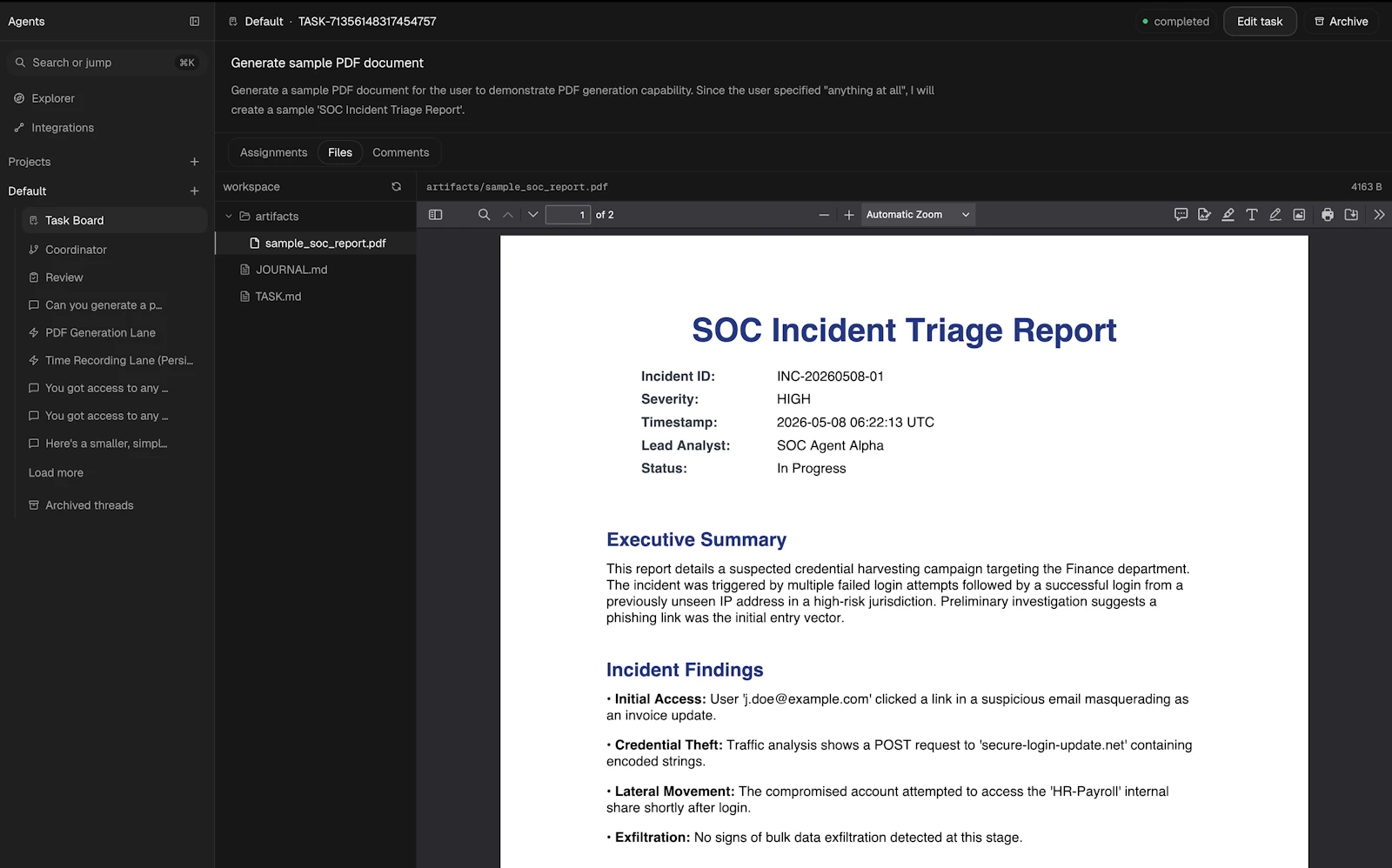Image resolution: width=1392 pixels, height=868 pixels.
Task: Click the Incident Findings heading
Action: point(685,670)
